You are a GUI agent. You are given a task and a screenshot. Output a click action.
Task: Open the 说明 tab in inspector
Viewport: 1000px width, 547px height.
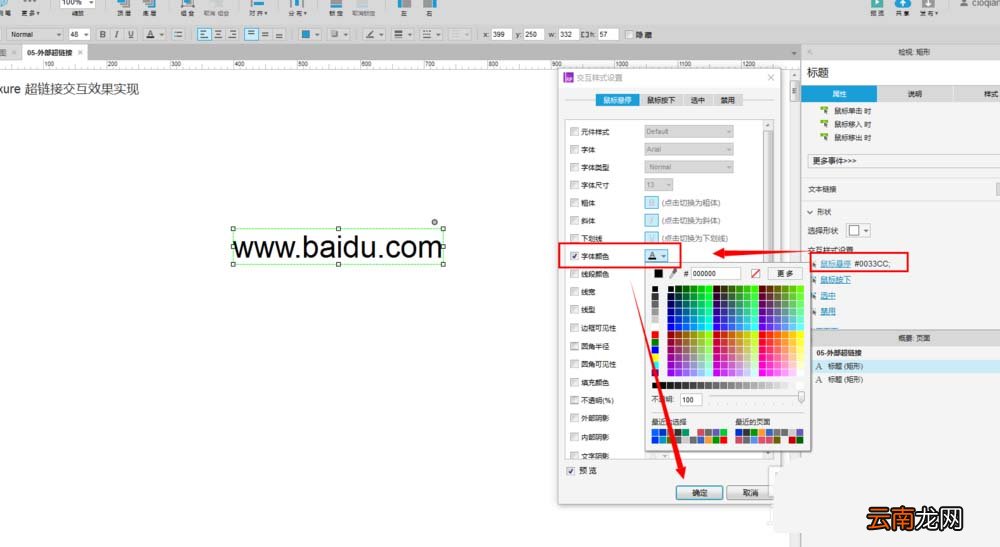click(x=915, y=94)
